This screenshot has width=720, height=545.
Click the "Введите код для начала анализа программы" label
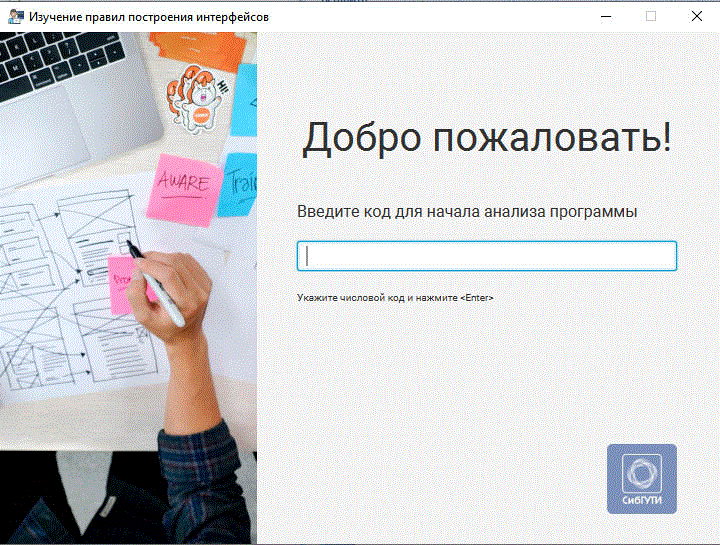pyautogui.click(x=467, y=212)
